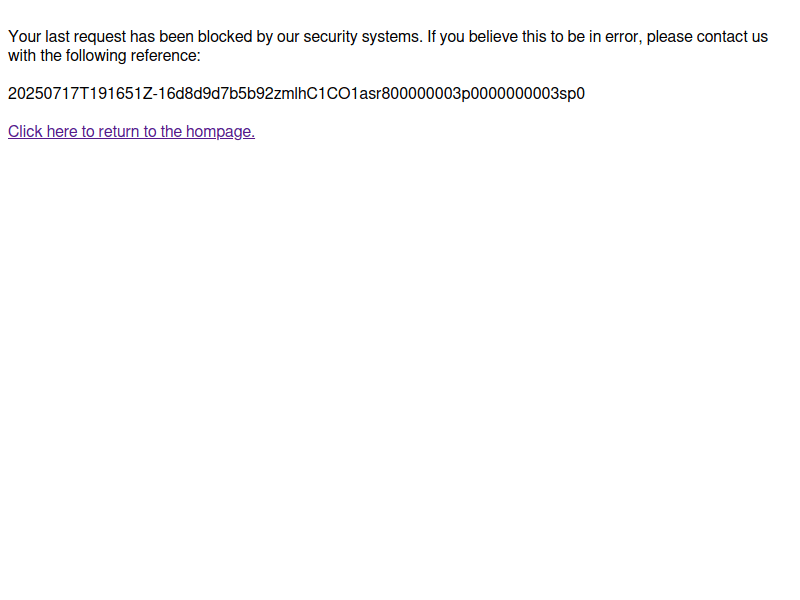This screenshot has width=800, height=600.
Task: Click the trailing "sp0" of the reference code
Action: pyautogui.click(x=572, y=94)
